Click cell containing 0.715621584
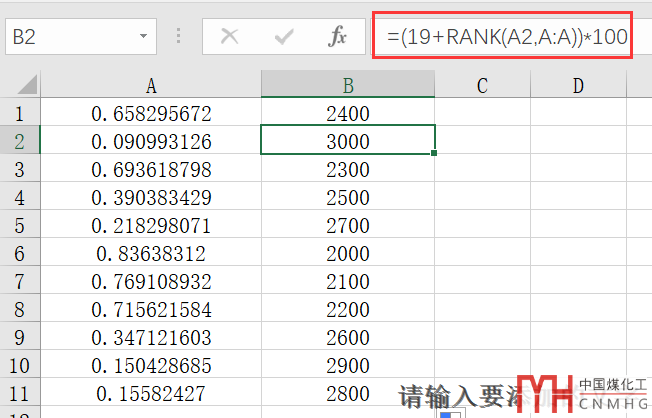 click(151, 308)
